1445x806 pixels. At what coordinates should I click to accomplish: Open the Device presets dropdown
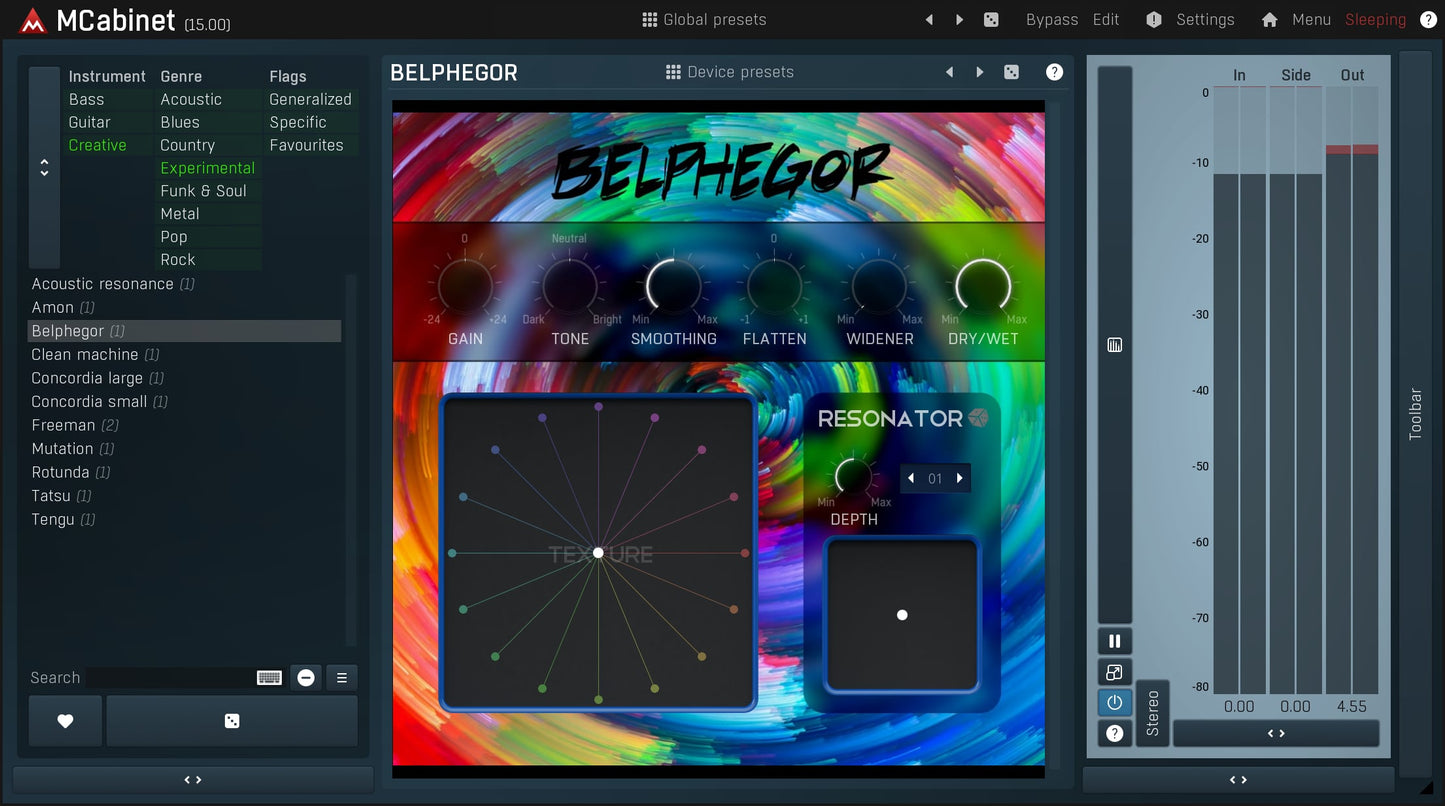coord(730,72)
